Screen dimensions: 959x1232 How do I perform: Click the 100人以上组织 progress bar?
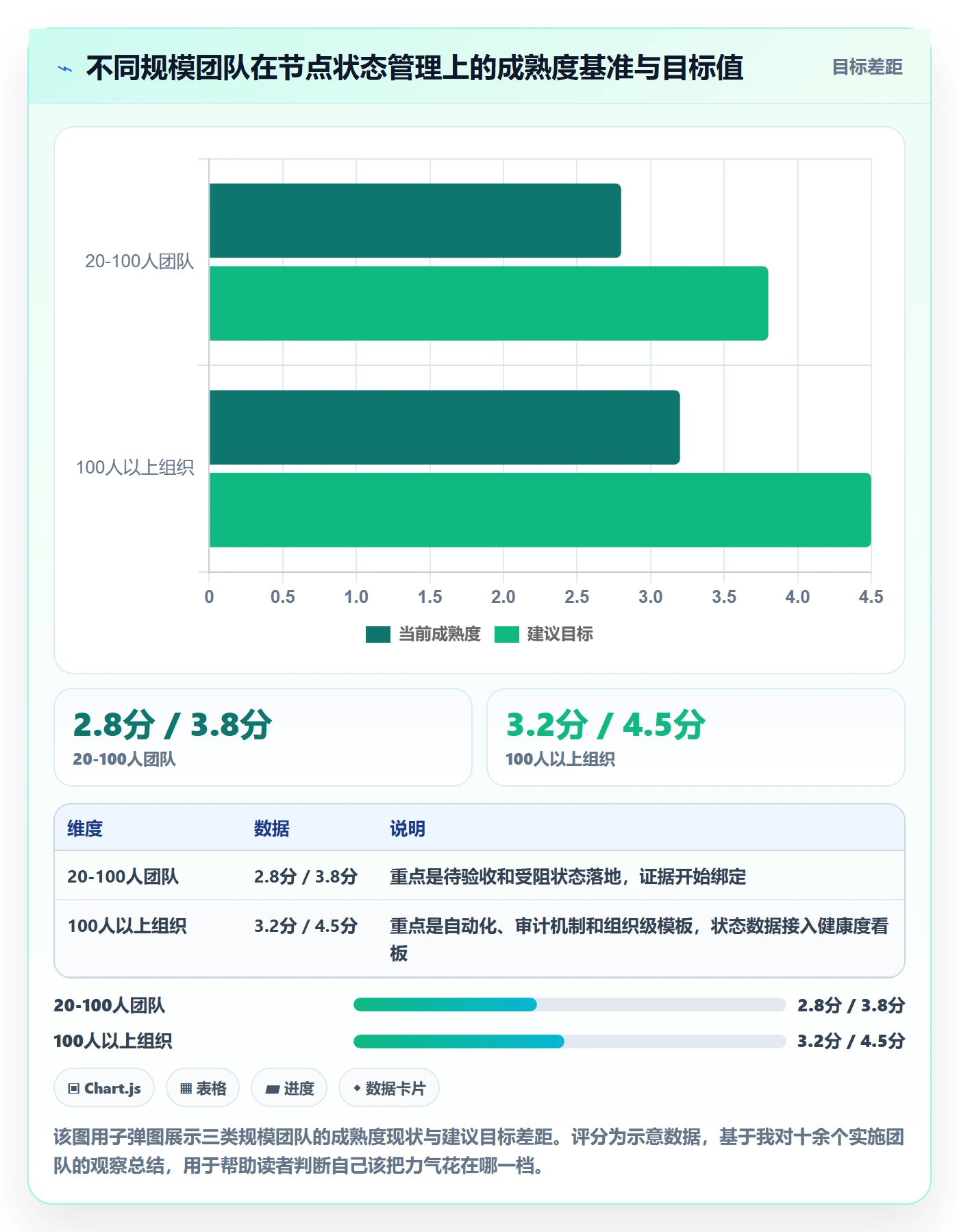tap(569, 1042)
